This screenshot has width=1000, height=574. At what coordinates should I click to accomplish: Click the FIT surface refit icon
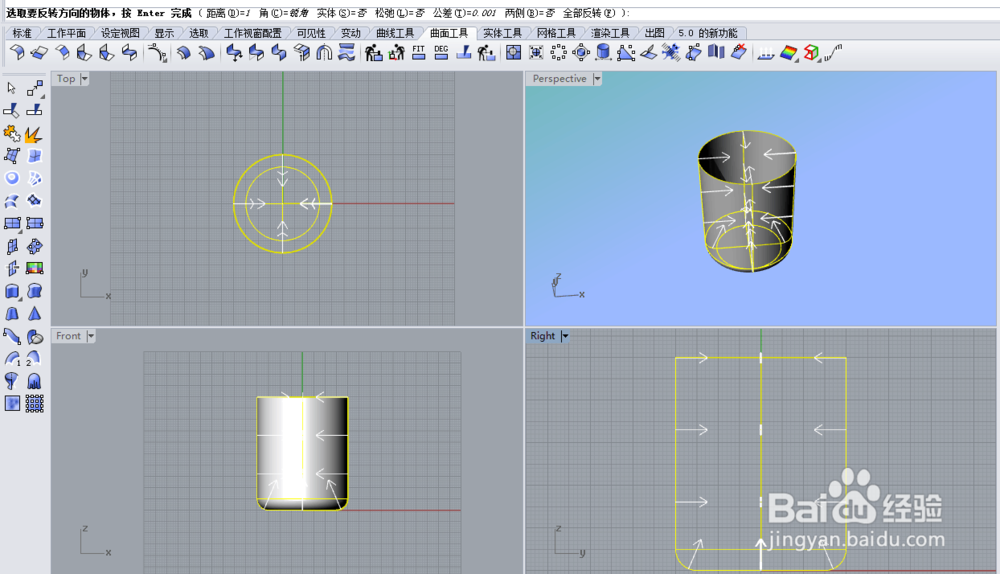click(418, 53)
